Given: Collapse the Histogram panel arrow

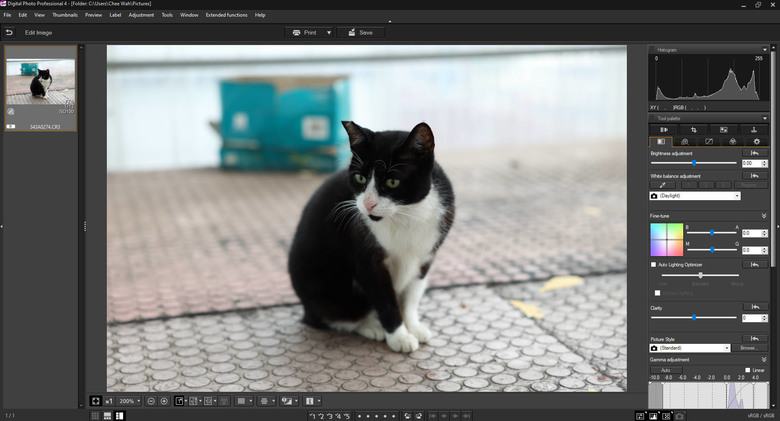Looking at the screenshot, I should (x=765, y=50).
